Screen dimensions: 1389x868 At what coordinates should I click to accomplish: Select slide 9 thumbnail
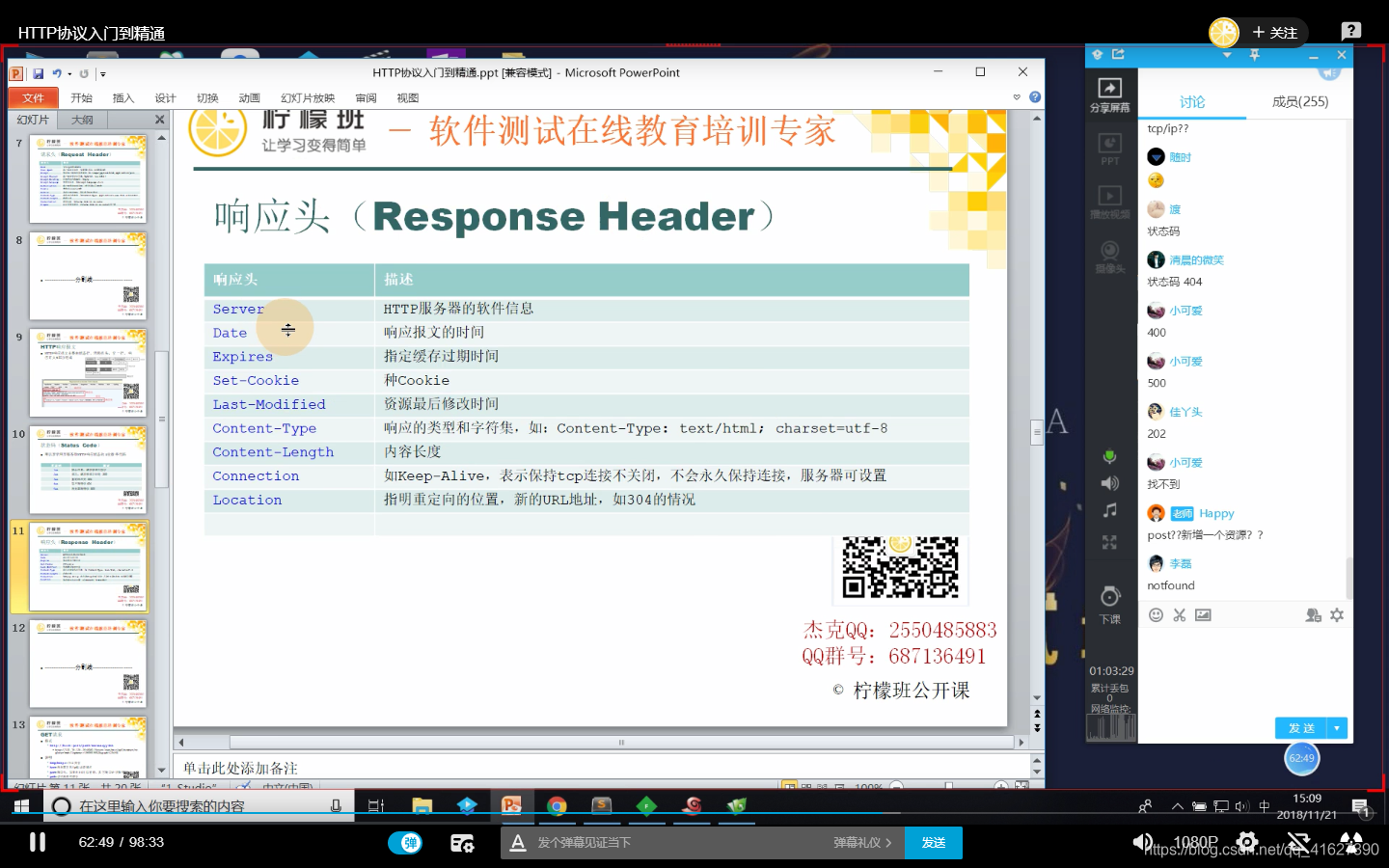pyautogui.click(x=88, y=373)
